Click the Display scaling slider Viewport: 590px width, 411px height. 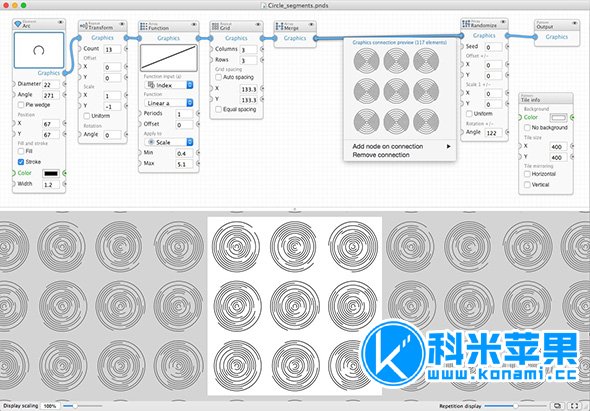coord(83,406)
